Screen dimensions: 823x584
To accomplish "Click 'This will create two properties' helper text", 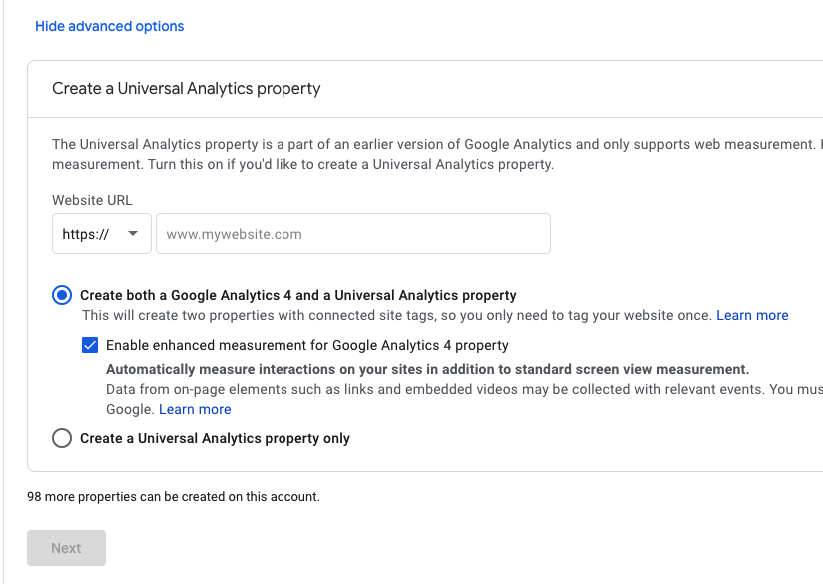I will [x=397, y=315].
